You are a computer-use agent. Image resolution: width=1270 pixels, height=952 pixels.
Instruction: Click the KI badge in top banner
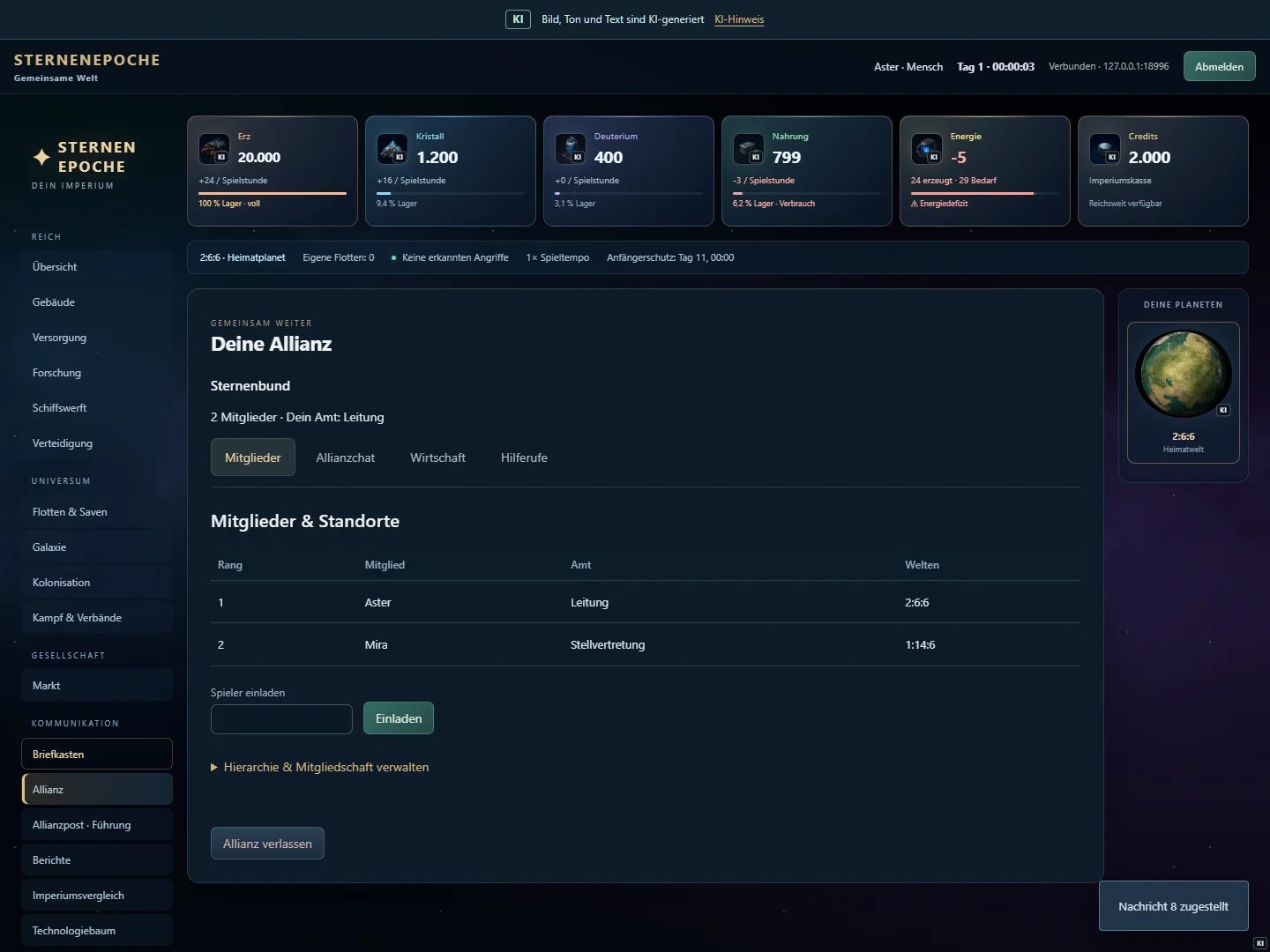tap(518, 19)
